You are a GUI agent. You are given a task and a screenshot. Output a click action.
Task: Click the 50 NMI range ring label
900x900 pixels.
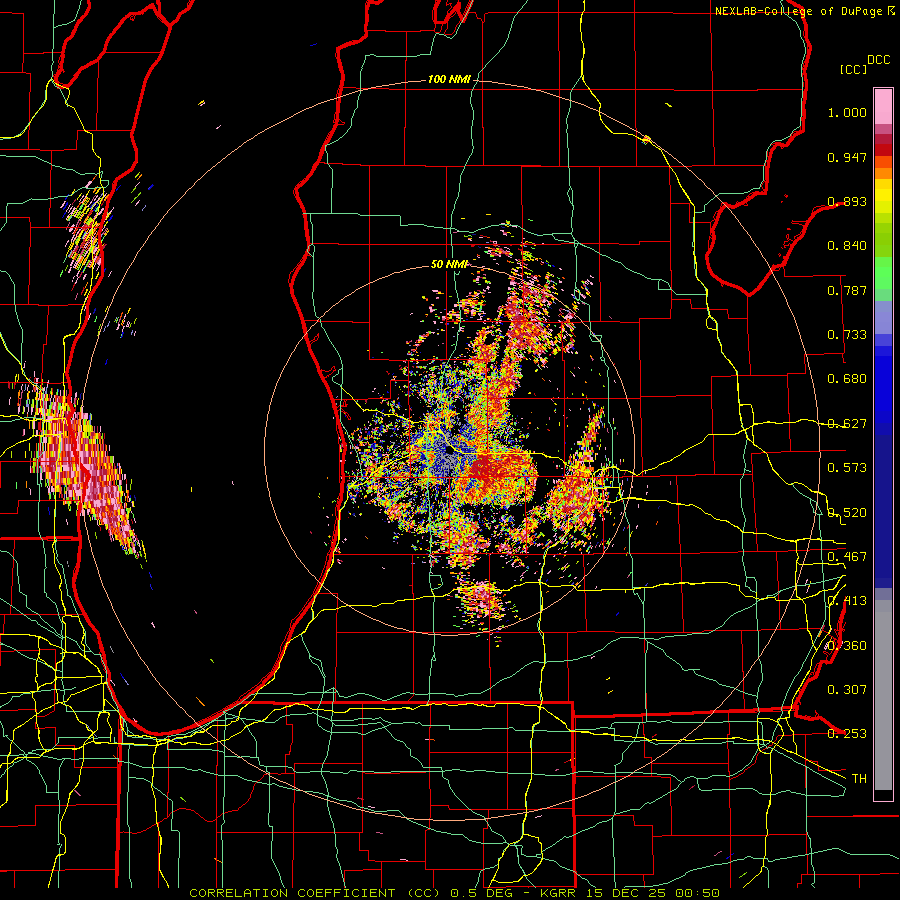click(449, 264)
